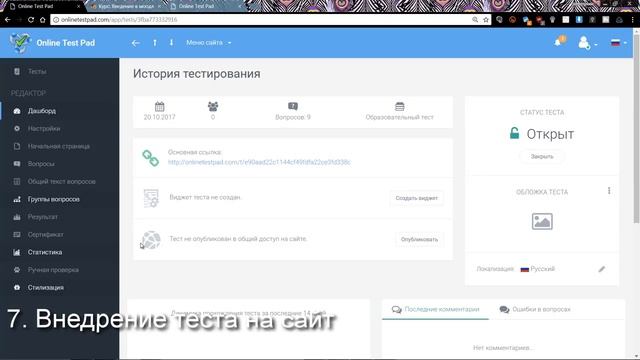This screenshot has width=640, height=360.
Task: Open Chrome three-dot menu
Action: pyautogui.click(x=633, y=20)
